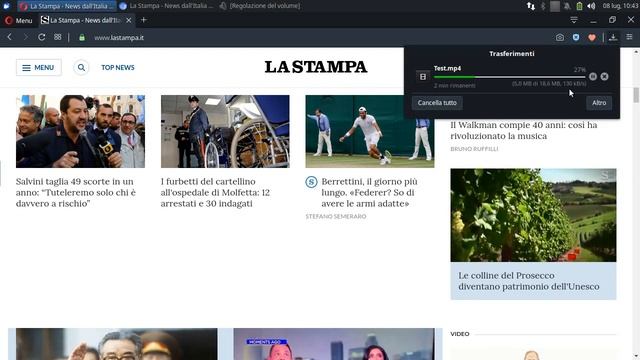
Task: Click the blue S subscriber badge icon
Action: pos(311,182)
